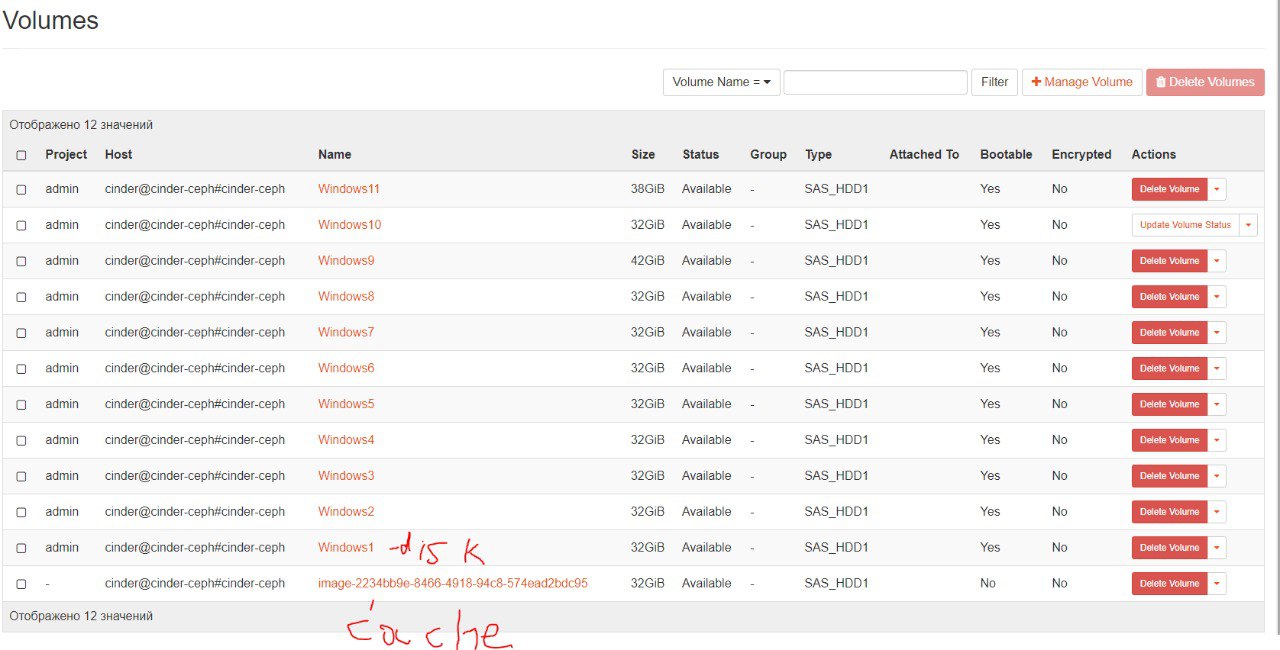Open the Volume Name filter dropdown
This screenshot has height=650, width=1280.
tap(722, 82)
